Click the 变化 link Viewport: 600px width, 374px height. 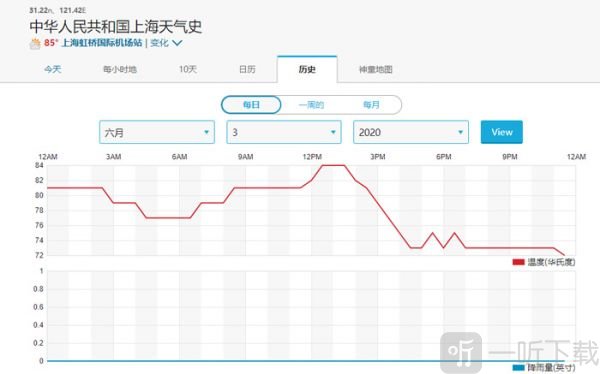click(x=159, y=42)
